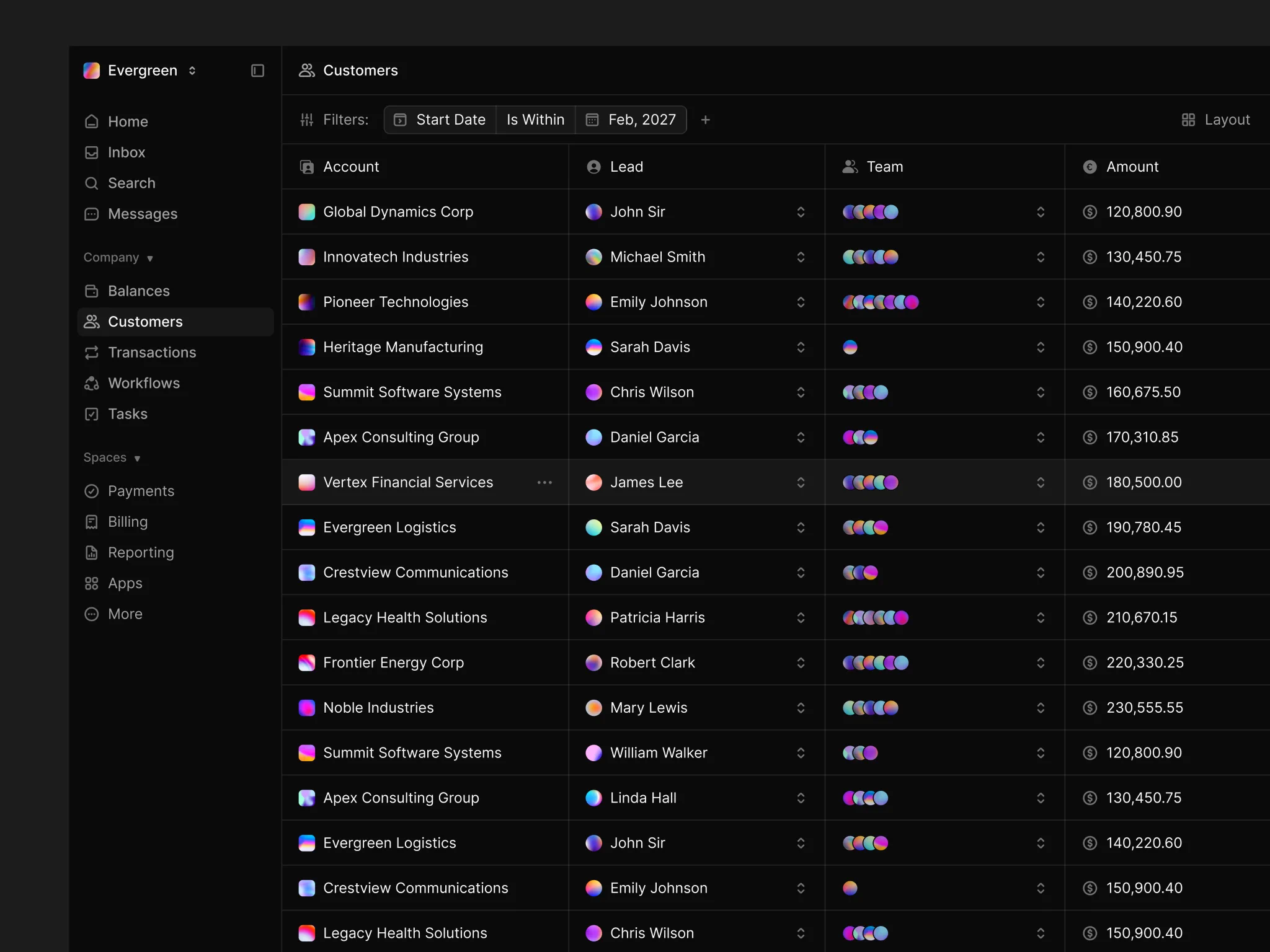Click the Heritage Manufacturing team avatar
Image resolution: width=1270 pixels, height=952 pixels.
850,347
